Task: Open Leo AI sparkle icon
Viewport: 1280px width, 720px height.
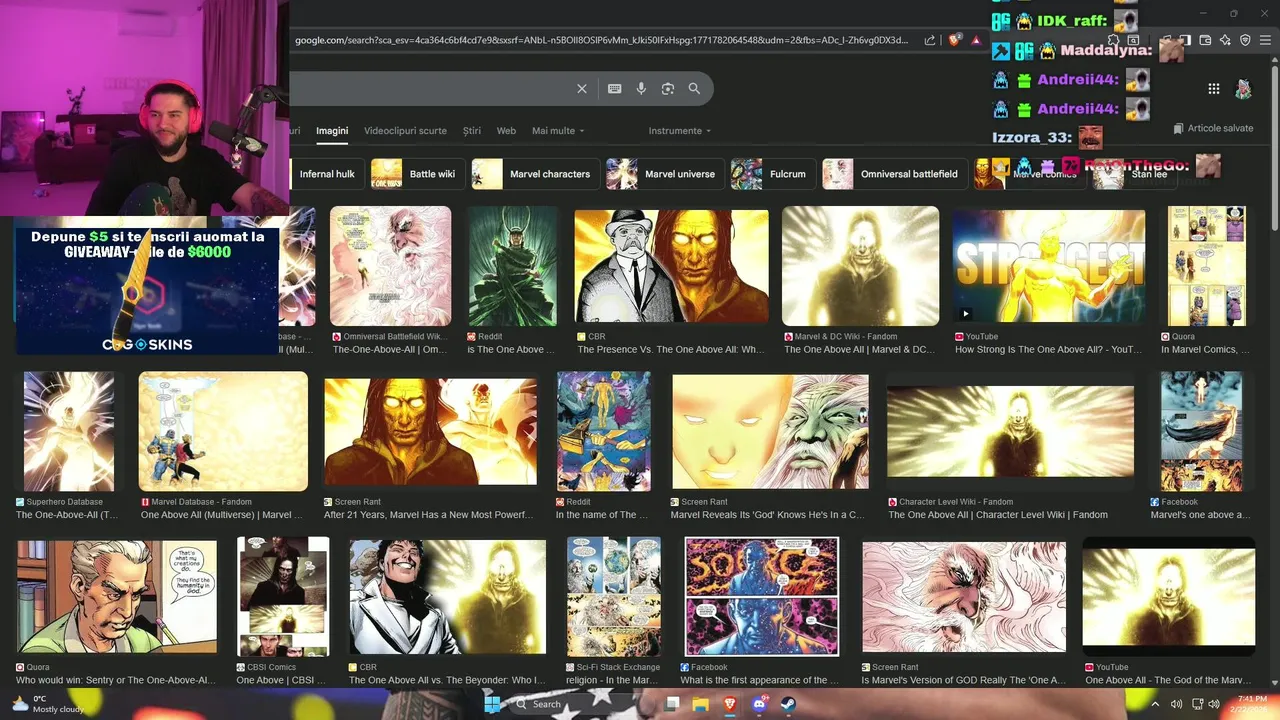Action: tap(1225, 40)
